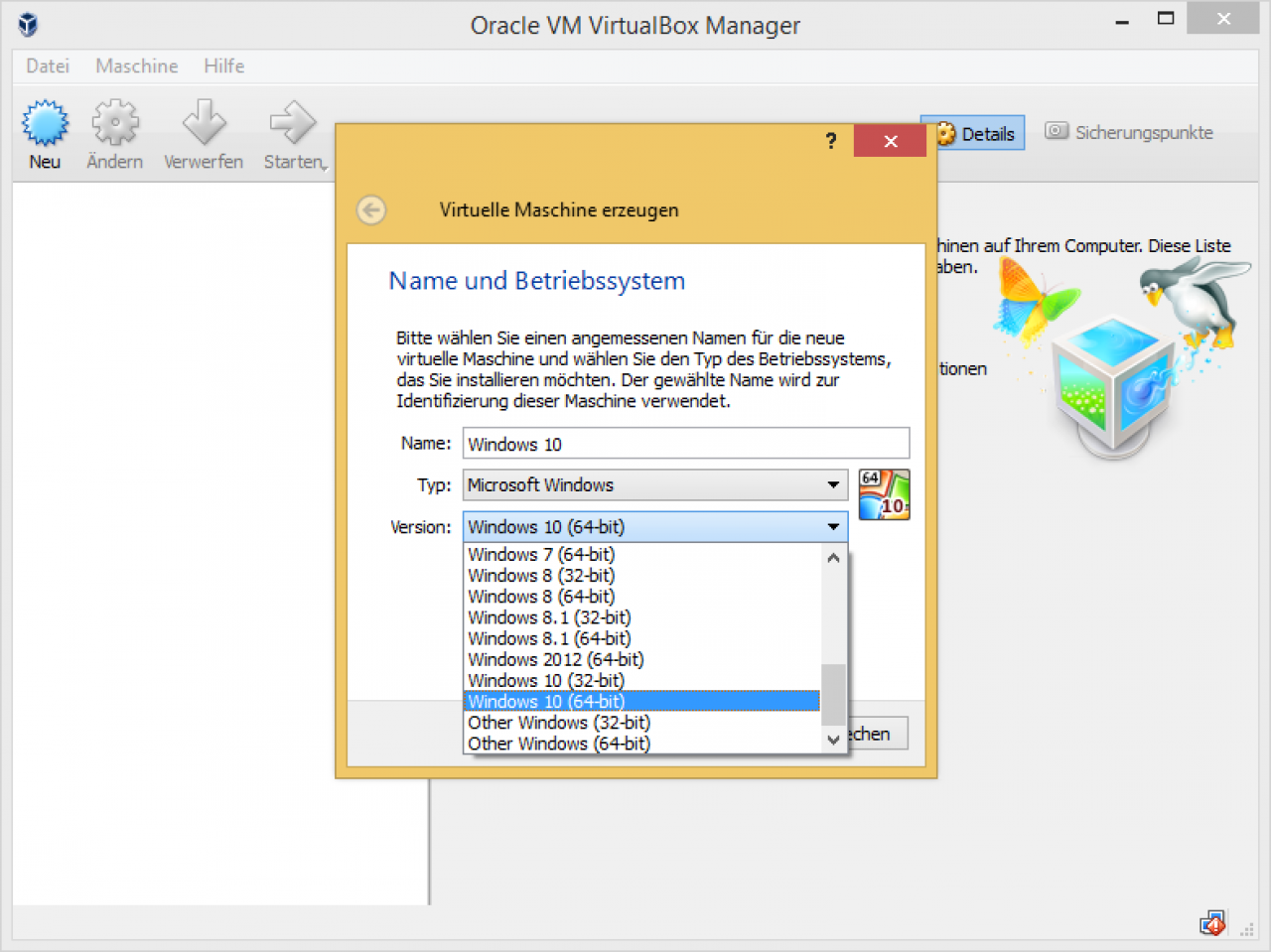Click the version list scrollbar thumb
The image size is (1271, 952).
(x=833, y=695)
